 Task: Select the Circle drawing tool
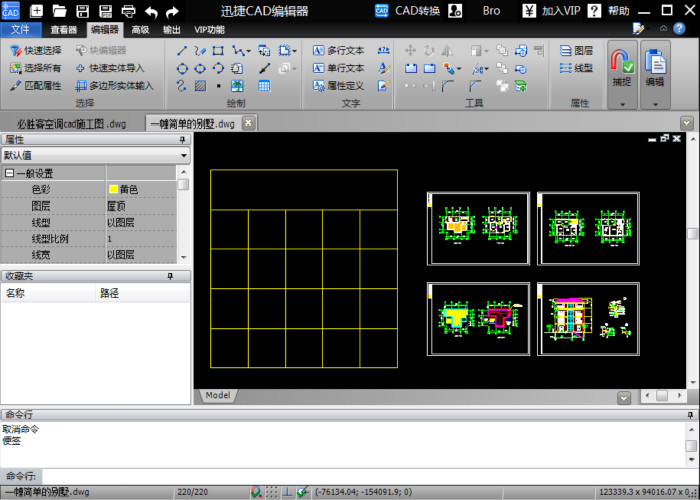click(x=182, y=68)
